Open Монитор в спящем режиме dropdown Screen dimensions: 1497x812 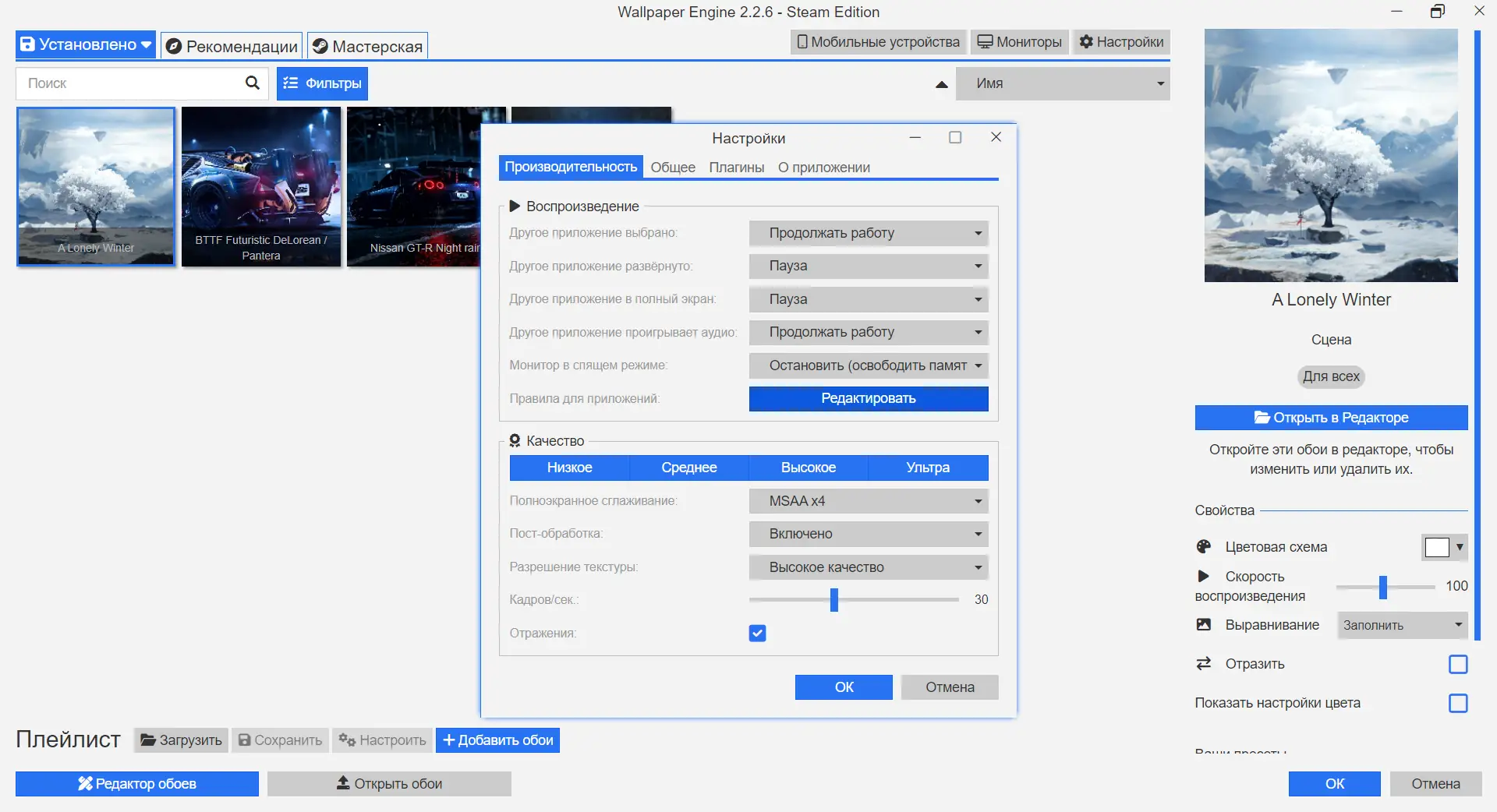click(x=869, y=365)
